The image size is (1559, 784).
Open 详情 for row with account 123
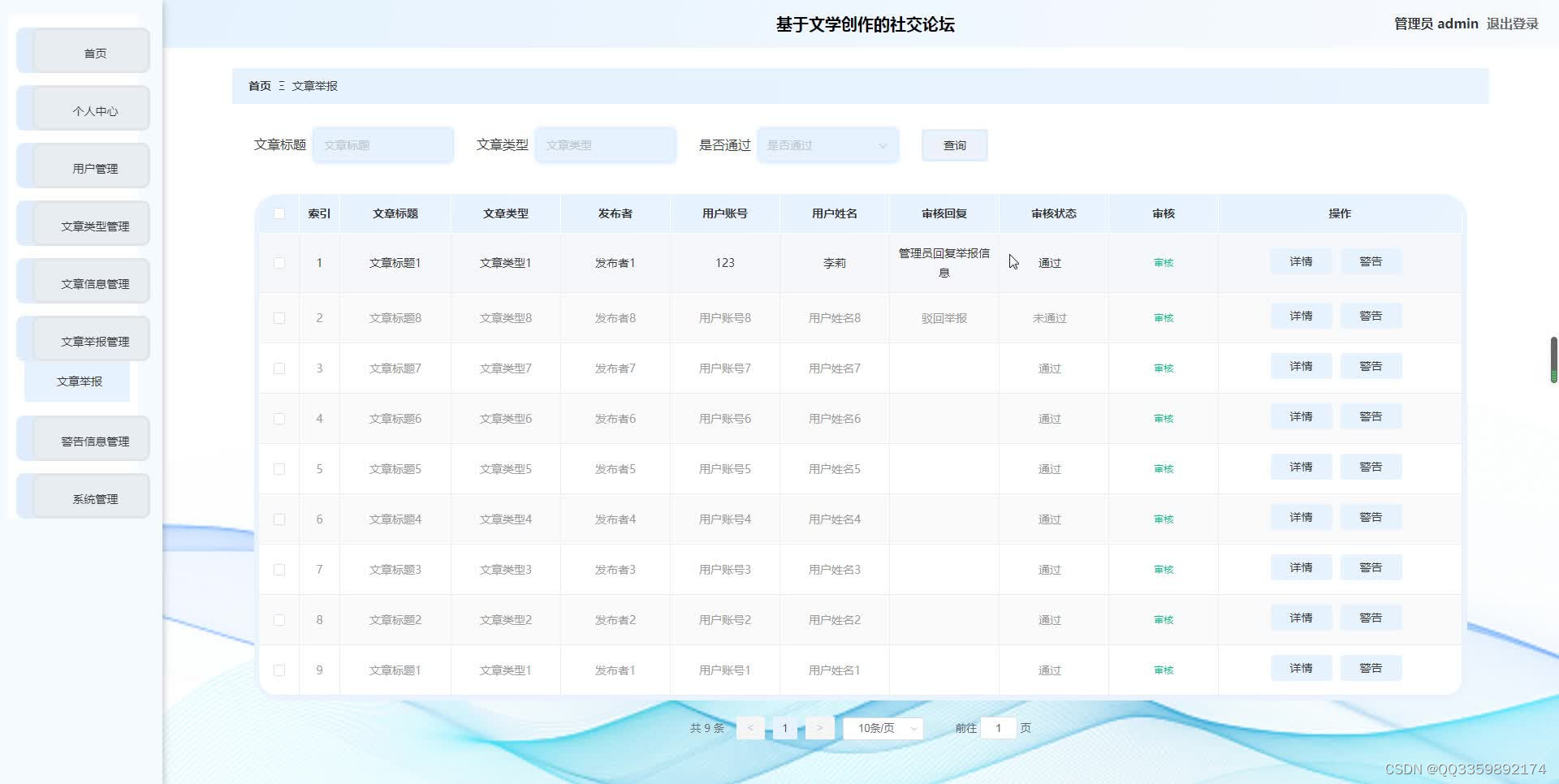pos(1301,261)
